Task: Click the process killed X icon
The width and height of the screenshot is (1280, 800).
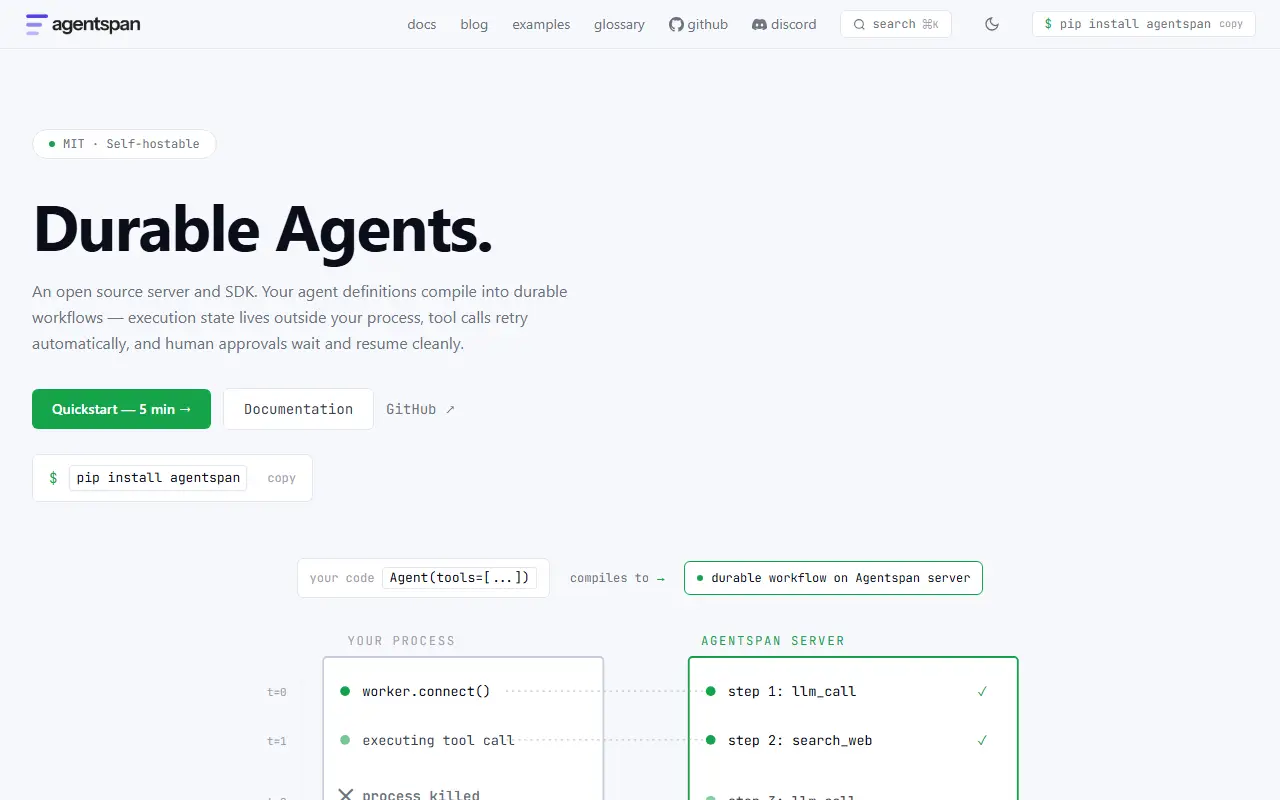Action: (346, 795)
